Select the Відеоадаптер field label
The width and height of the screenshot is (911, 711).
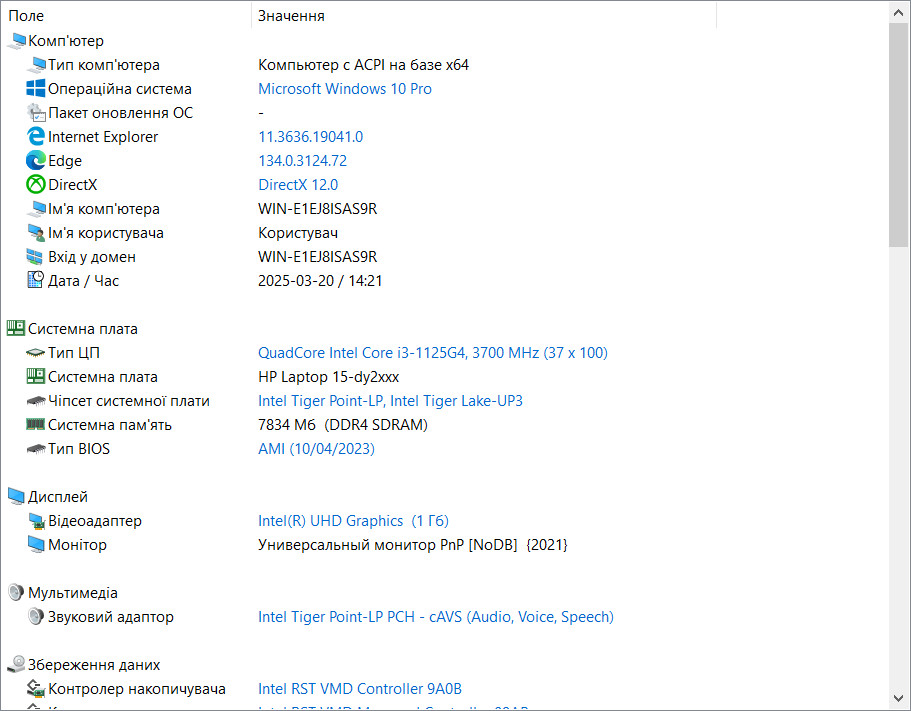pyautogui.click(x=95, y=521)
